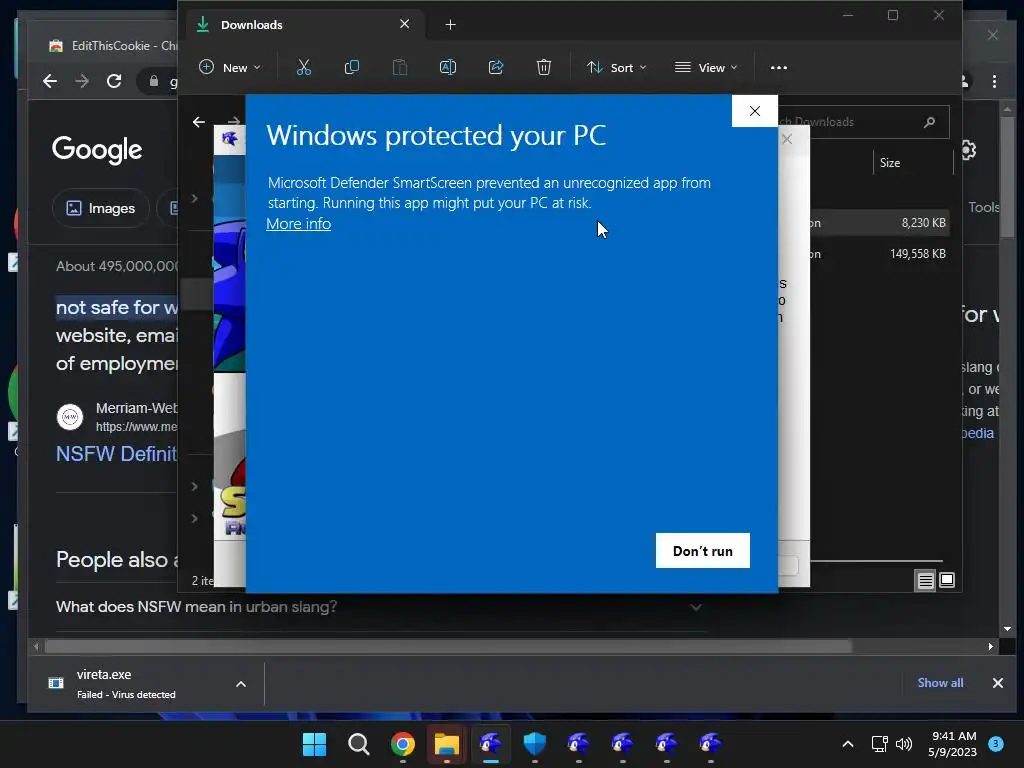This screenshot has width=1024, height=768.
Task: Reload the Chrome page
Action: pos(114,81)
